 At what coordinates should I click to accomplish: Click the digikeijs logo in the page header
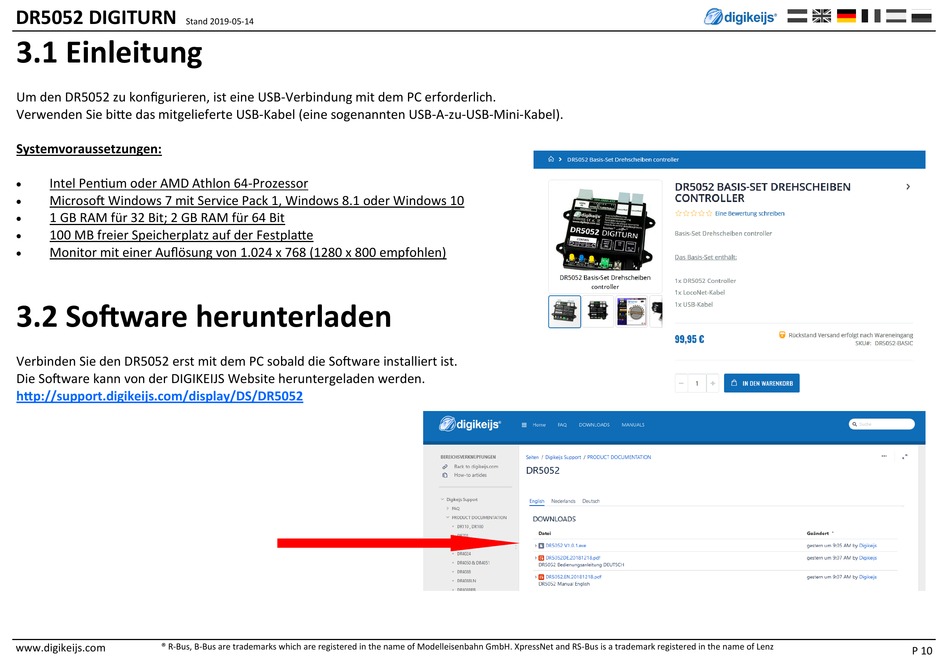[740, 17]
